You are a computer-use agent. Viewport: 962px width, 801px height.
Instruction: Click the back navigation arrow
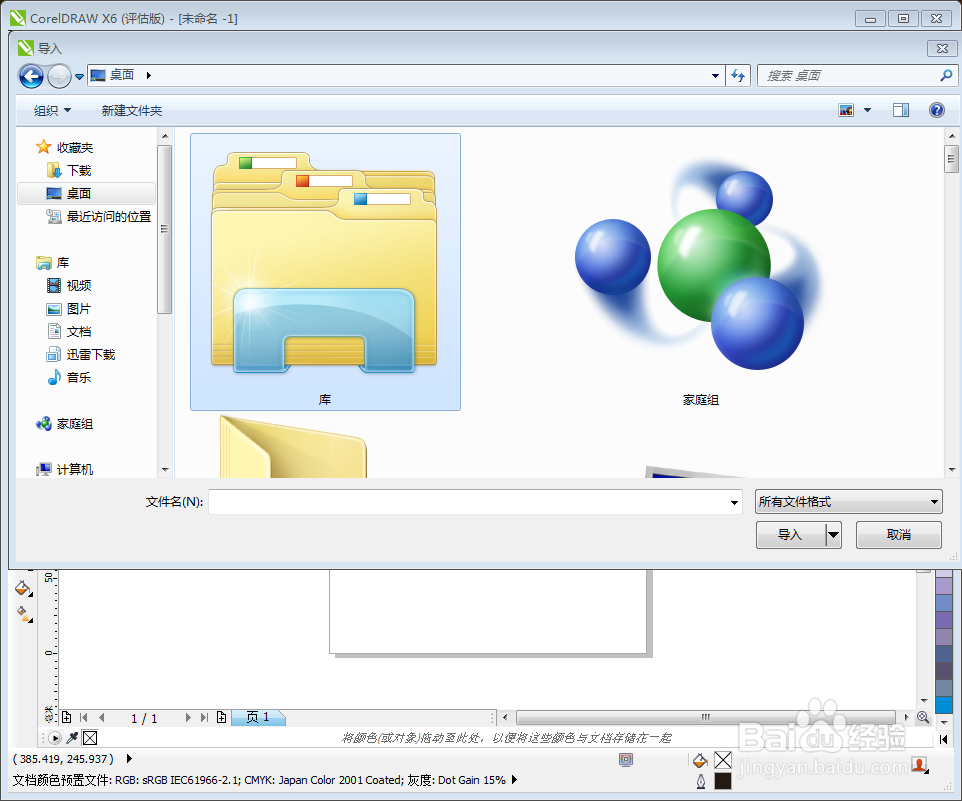30,76
